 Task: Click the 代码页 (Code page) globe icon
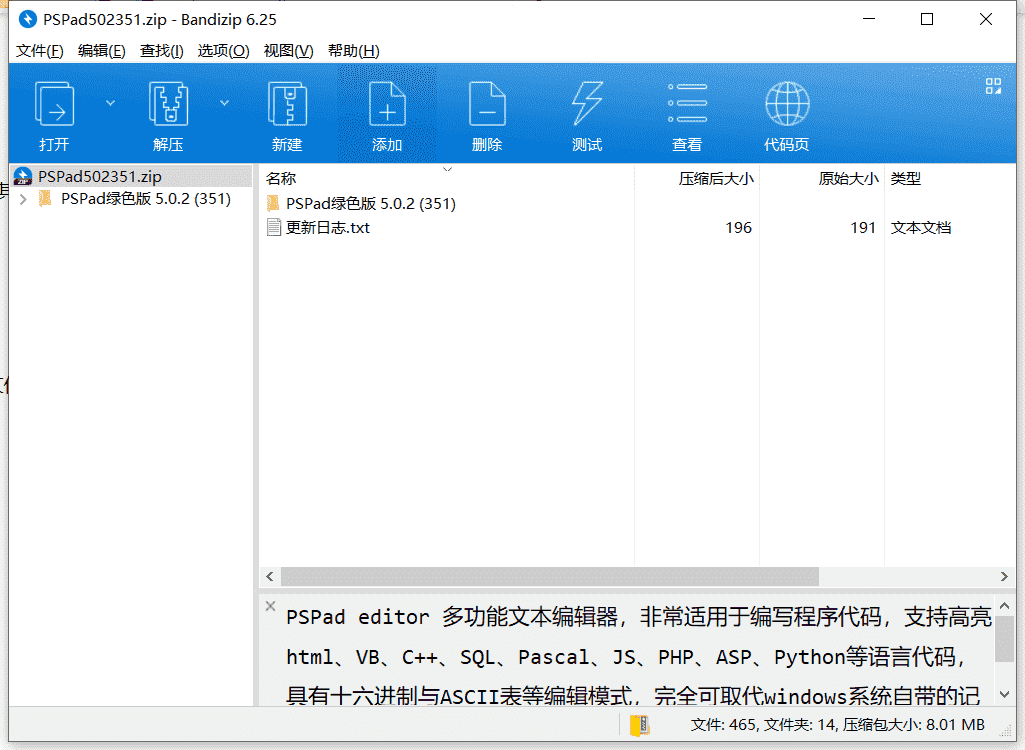click(x=787, y=103)
